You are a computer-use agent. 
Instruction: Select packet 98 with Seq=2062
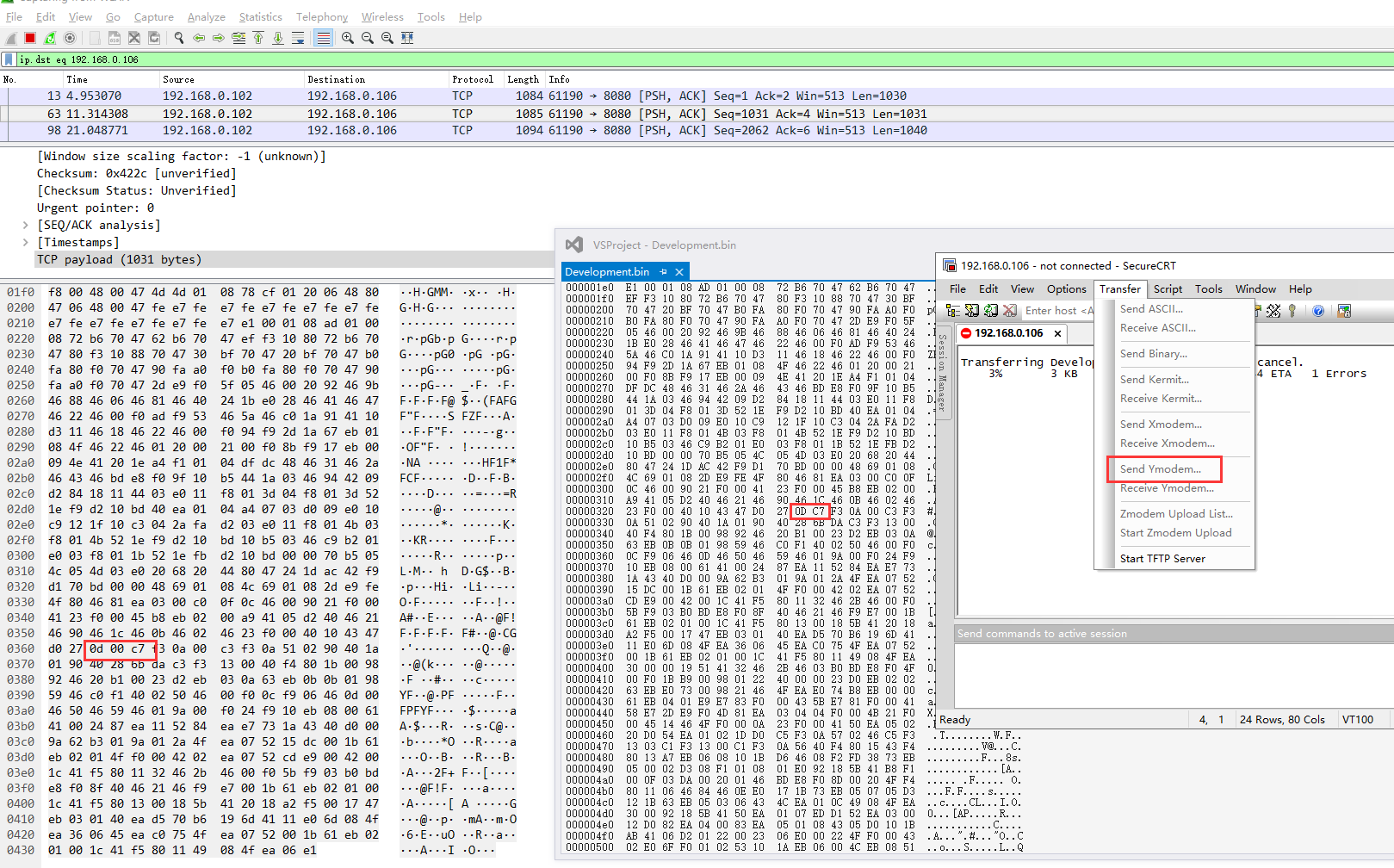(697, 130)
